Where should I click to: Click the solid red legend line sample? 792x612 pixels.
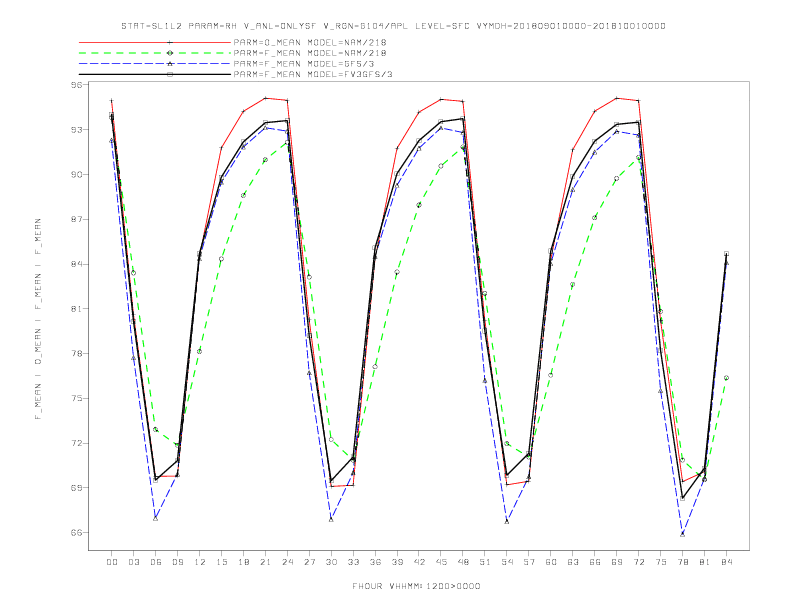tap(155, 42)
